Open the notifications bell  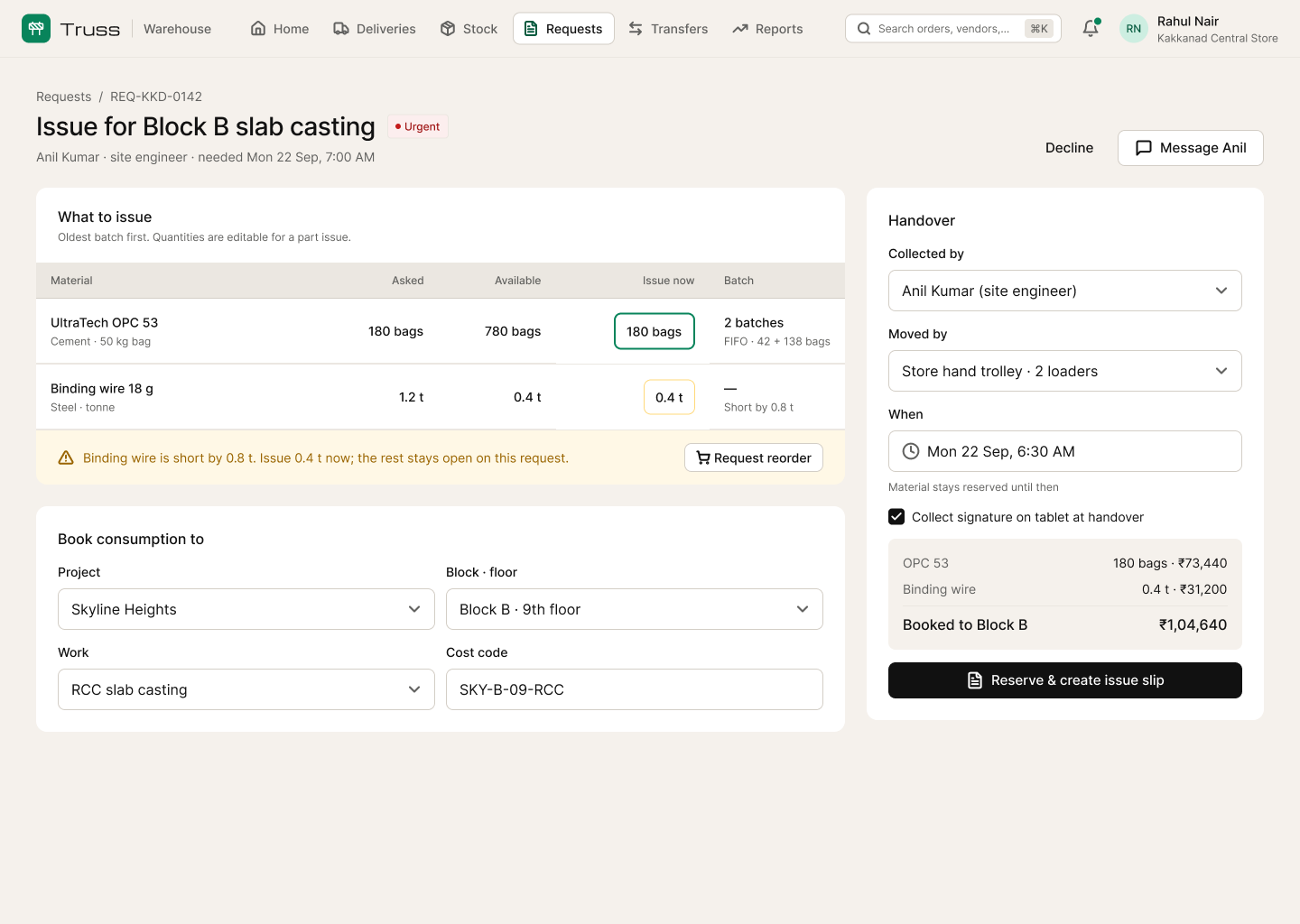(x=1091, y=29)
